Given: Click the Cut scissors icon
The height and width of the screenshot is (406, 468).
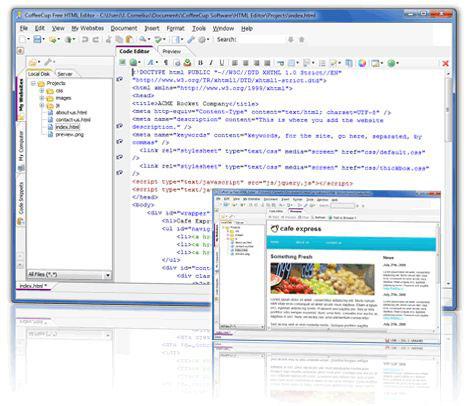Looking at the screenshot, I should tap(109, 40).
